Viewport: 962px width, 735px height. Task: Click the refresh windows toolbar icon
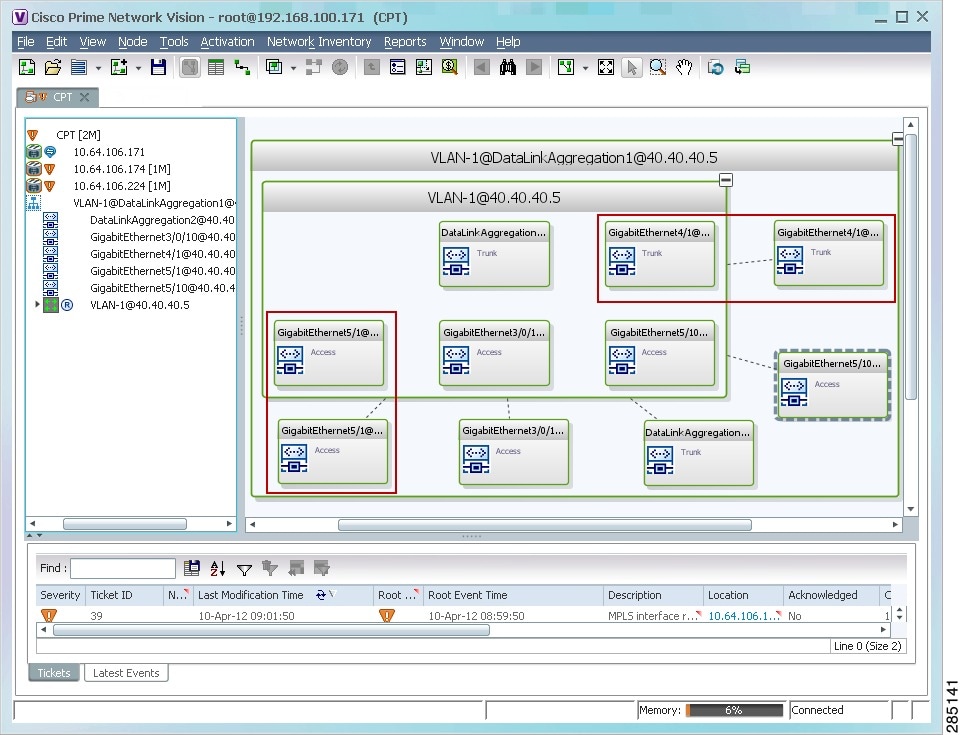[715, 67]
